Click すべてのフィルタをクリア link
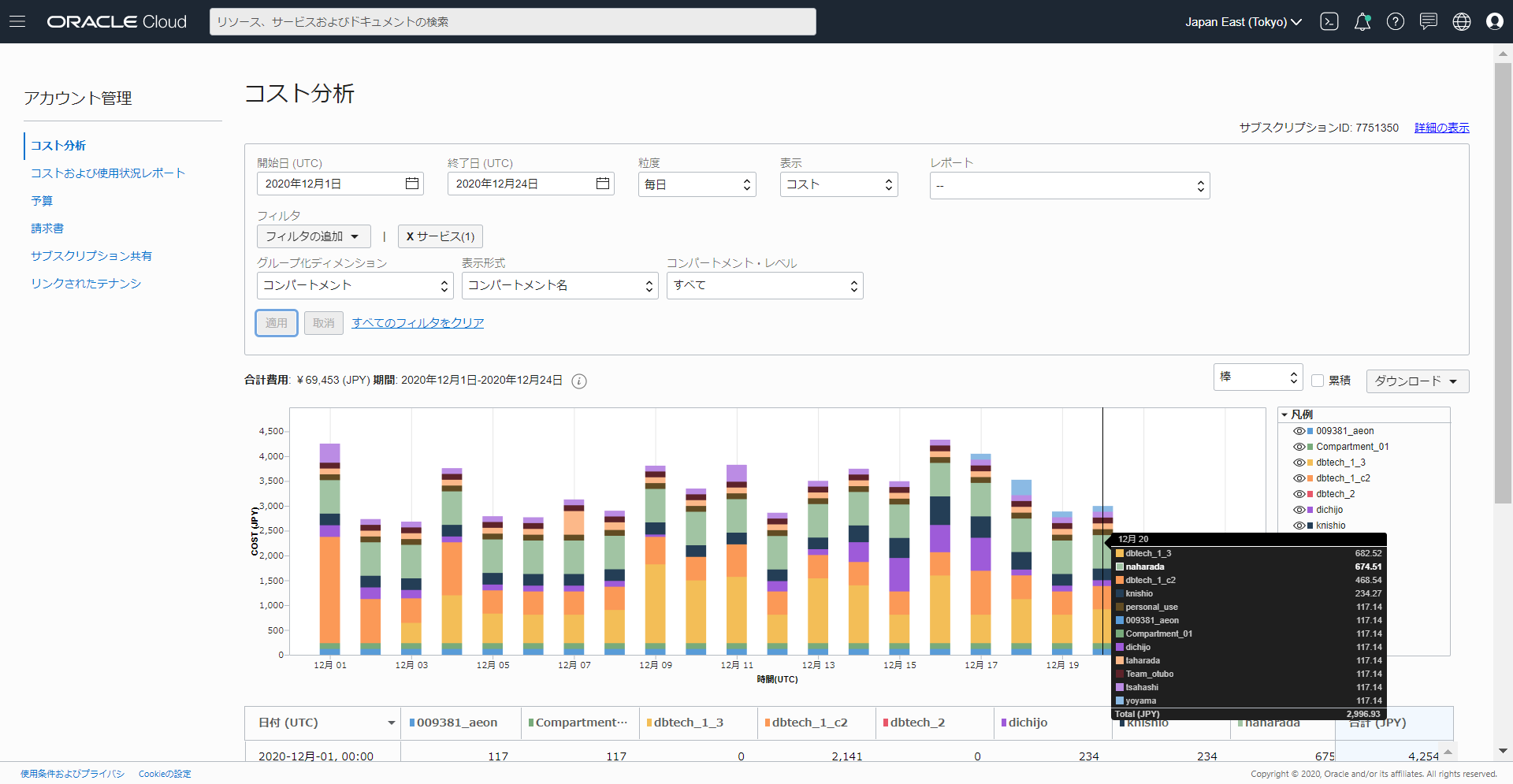1513x784 pixels. (418, 323)
